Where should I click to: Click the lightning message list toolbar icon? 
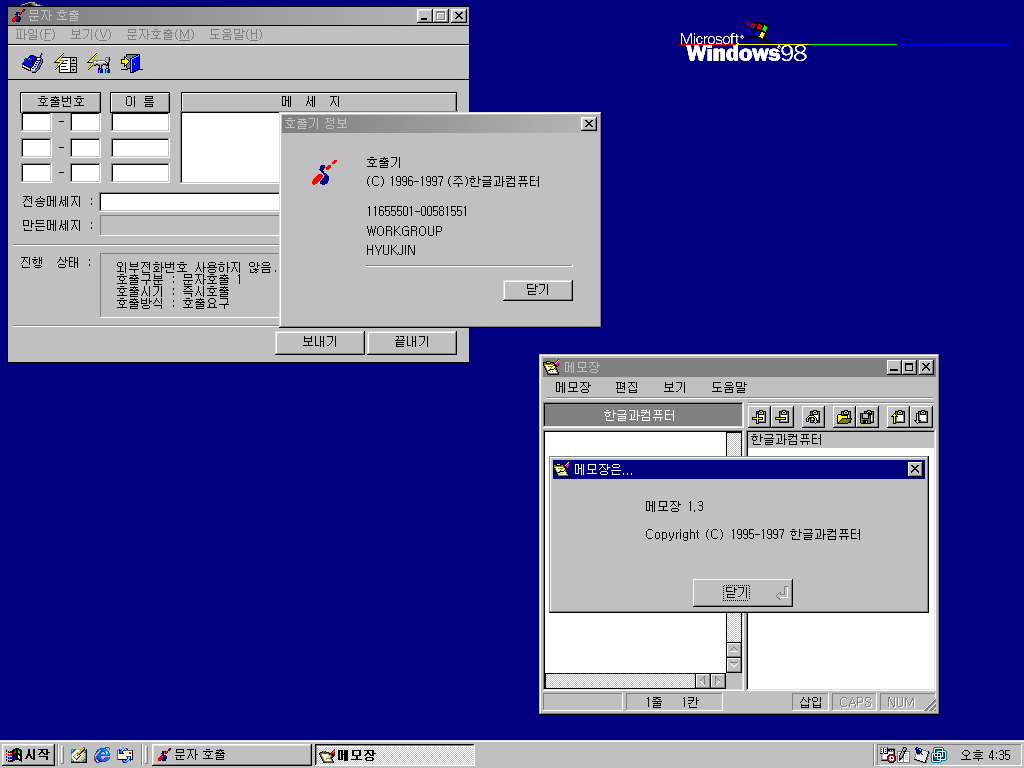[65, 63]
